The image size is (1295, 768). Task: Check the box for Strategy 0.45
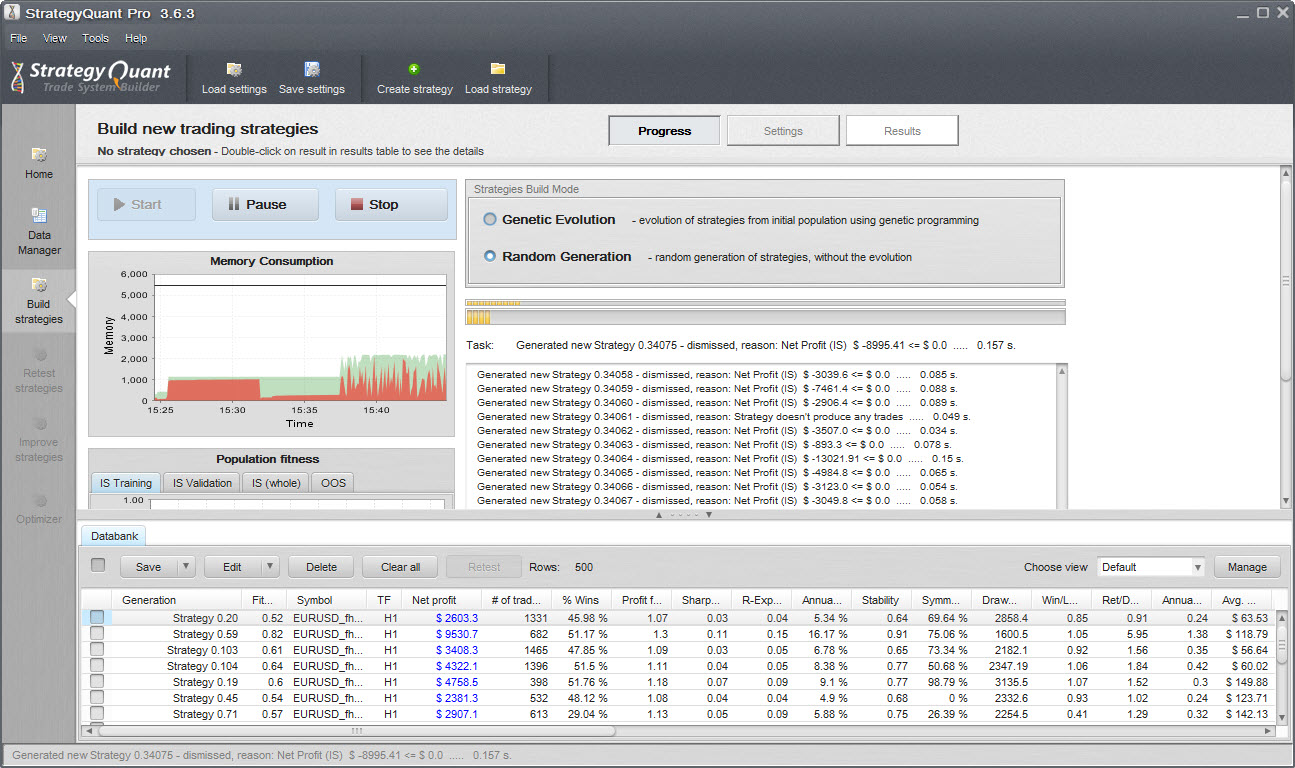tap(97, 698)
